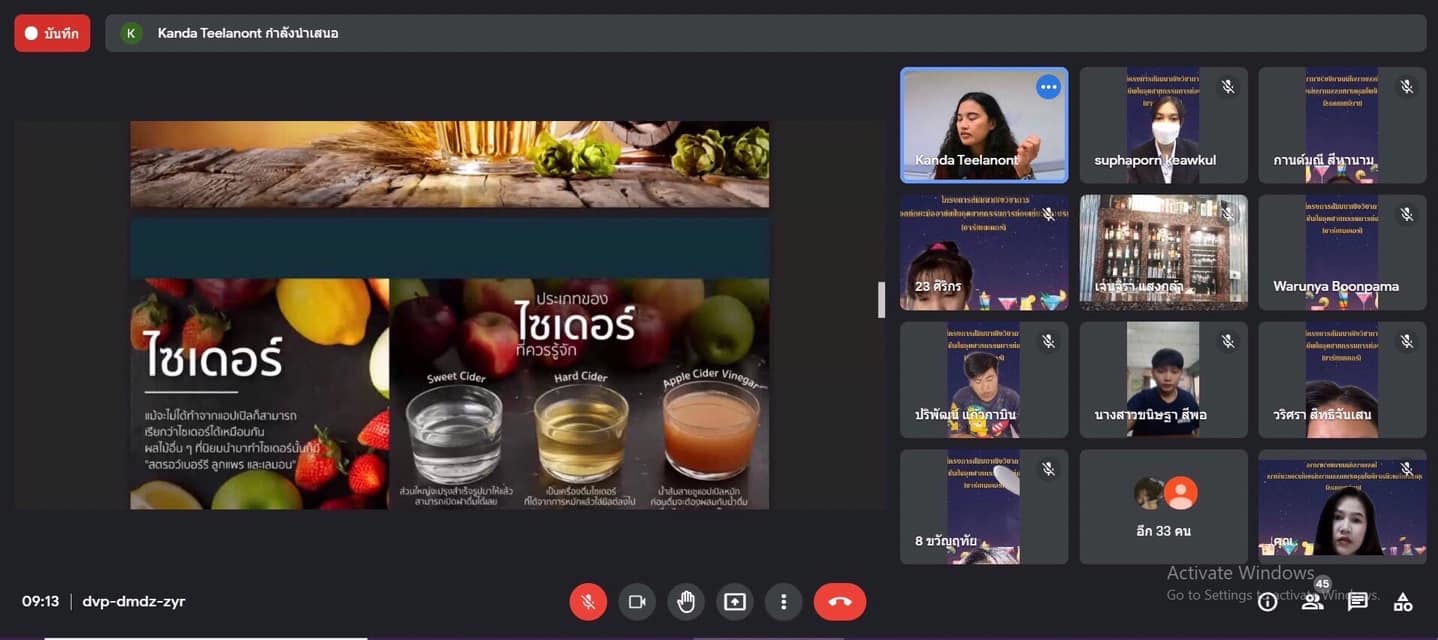
Task: Open the activities shapes icon
Action: click(1403, 601)
